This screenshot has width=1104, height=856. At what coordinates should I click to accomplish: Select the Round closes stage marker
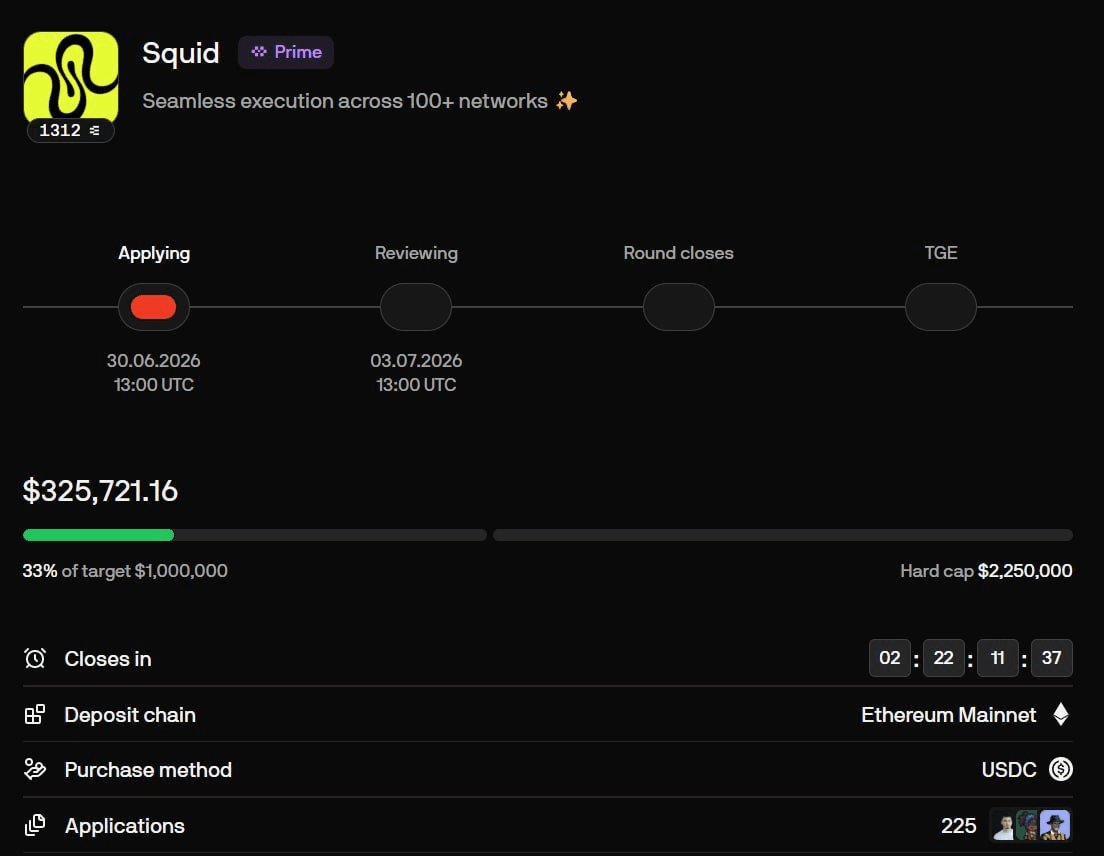[679, 307]
